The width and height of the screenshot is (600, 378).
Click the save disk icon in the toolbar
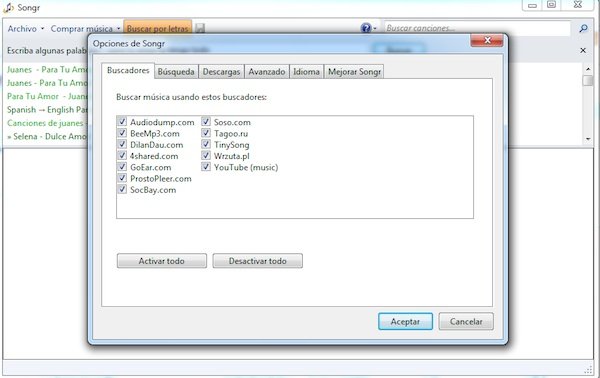click(200, 28)
